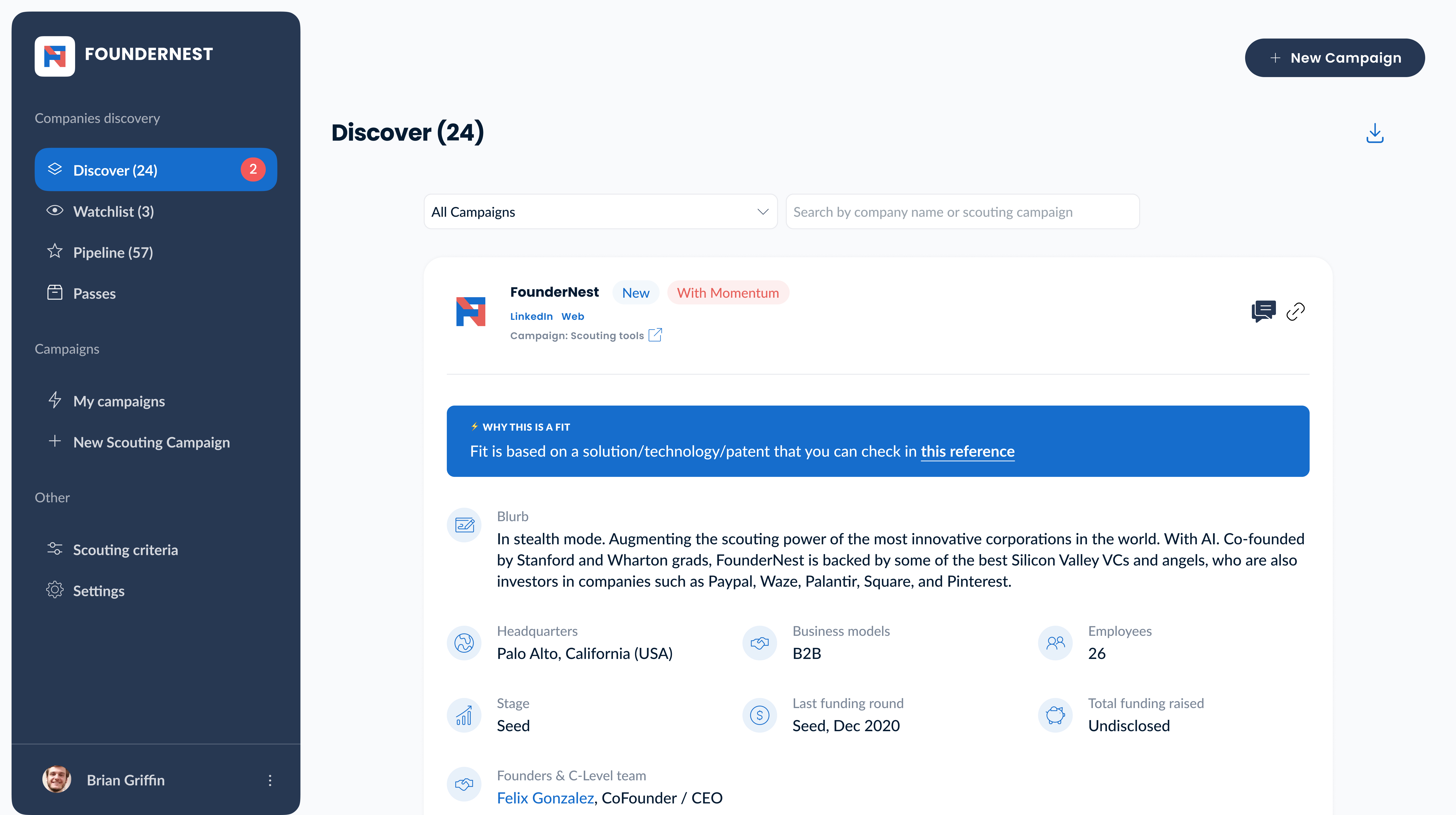Click the With Momentum tag
Viewport: 1456px width, 815px height.
(728, 292)
